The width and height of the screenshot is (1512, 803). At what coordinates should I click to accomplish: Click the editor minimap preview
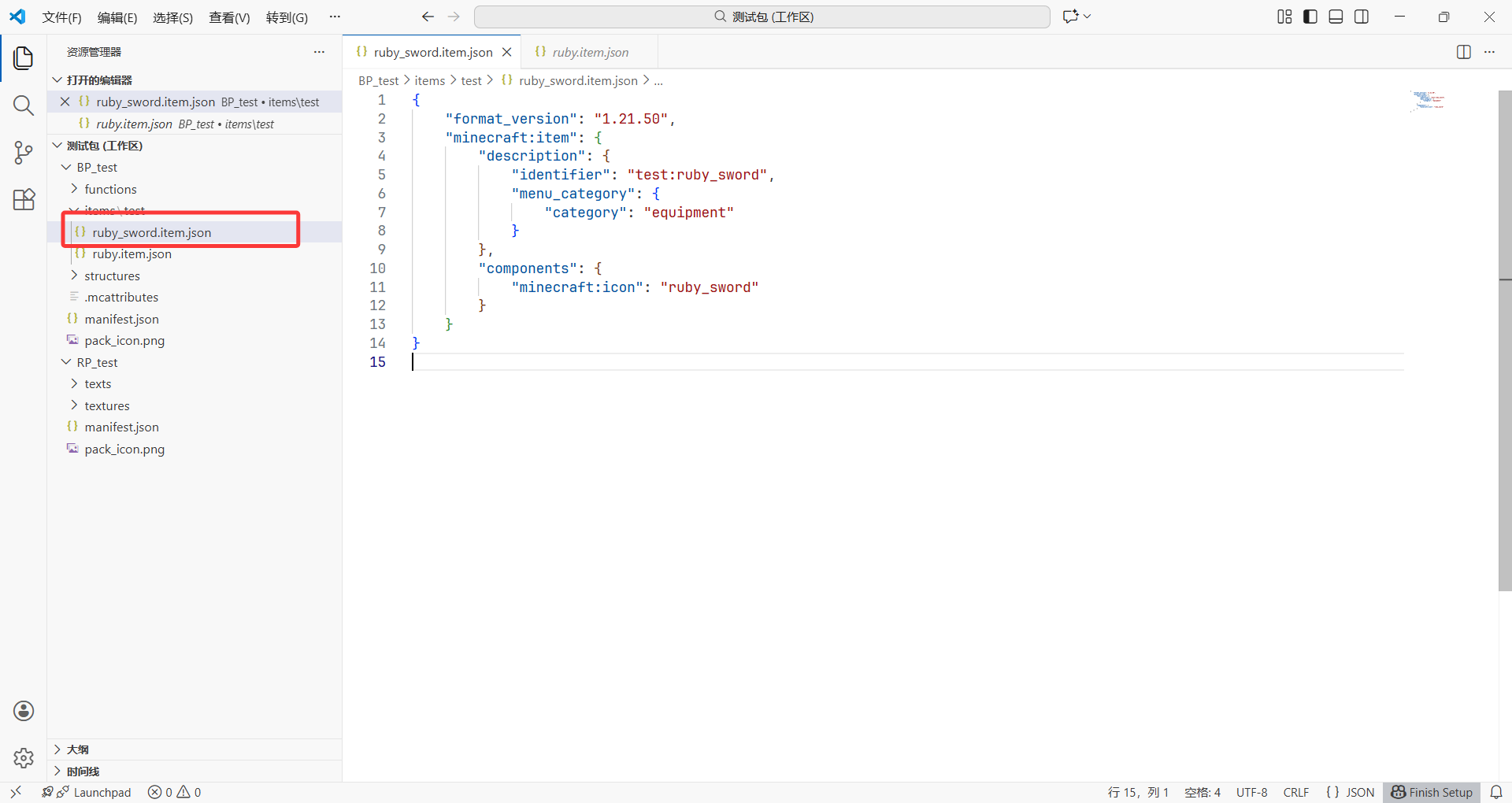click(x=1428, y=101)
